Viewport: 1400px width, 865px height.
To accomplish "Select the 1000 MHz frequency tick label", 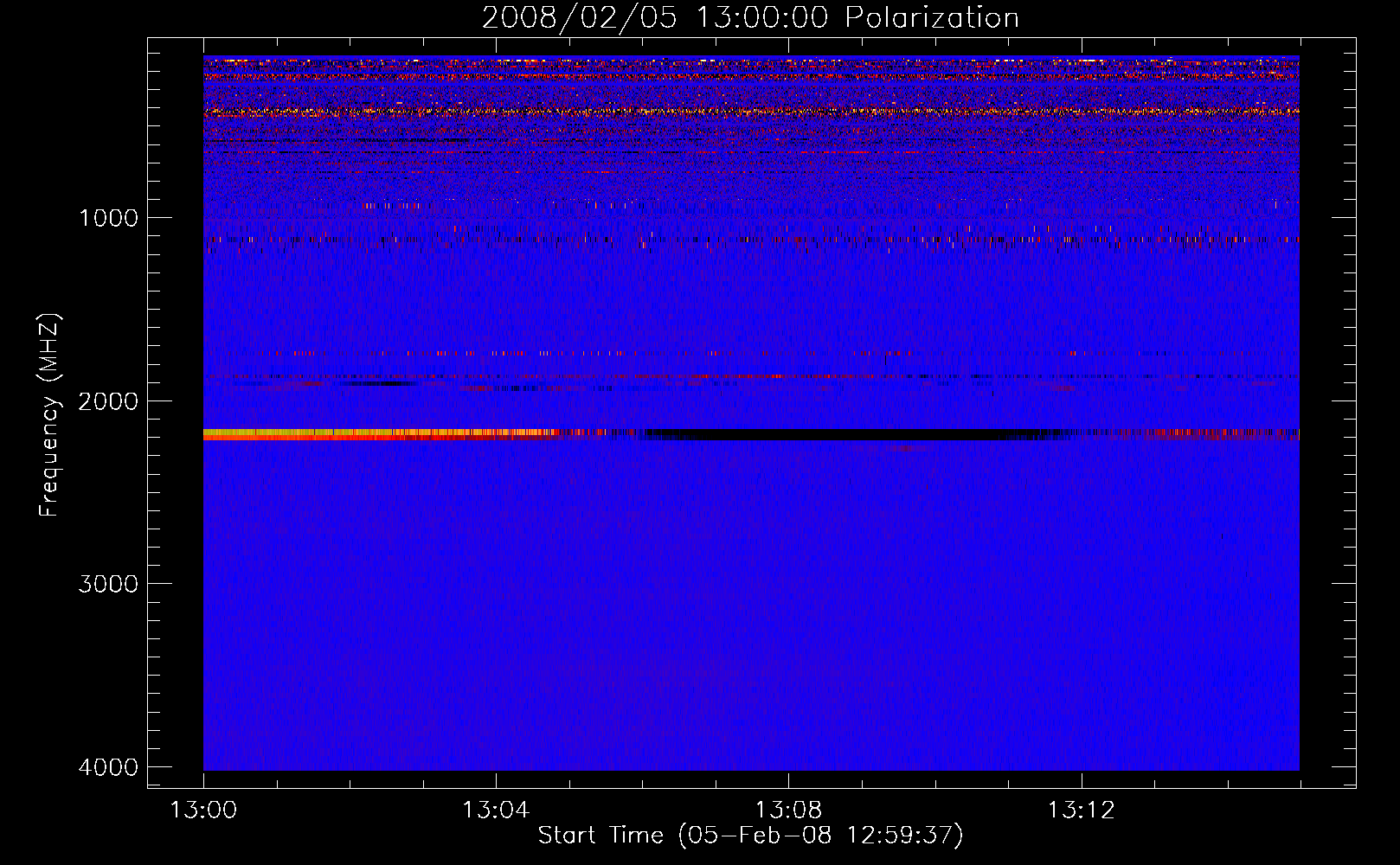I will pos(108,218).
